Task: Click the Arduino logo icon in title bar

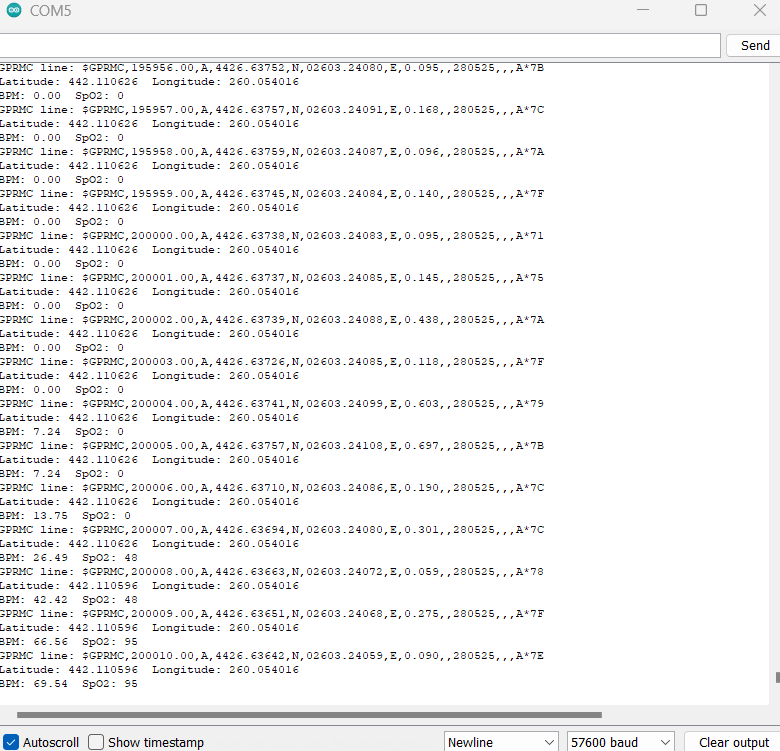Action: (x=14, y=10)
